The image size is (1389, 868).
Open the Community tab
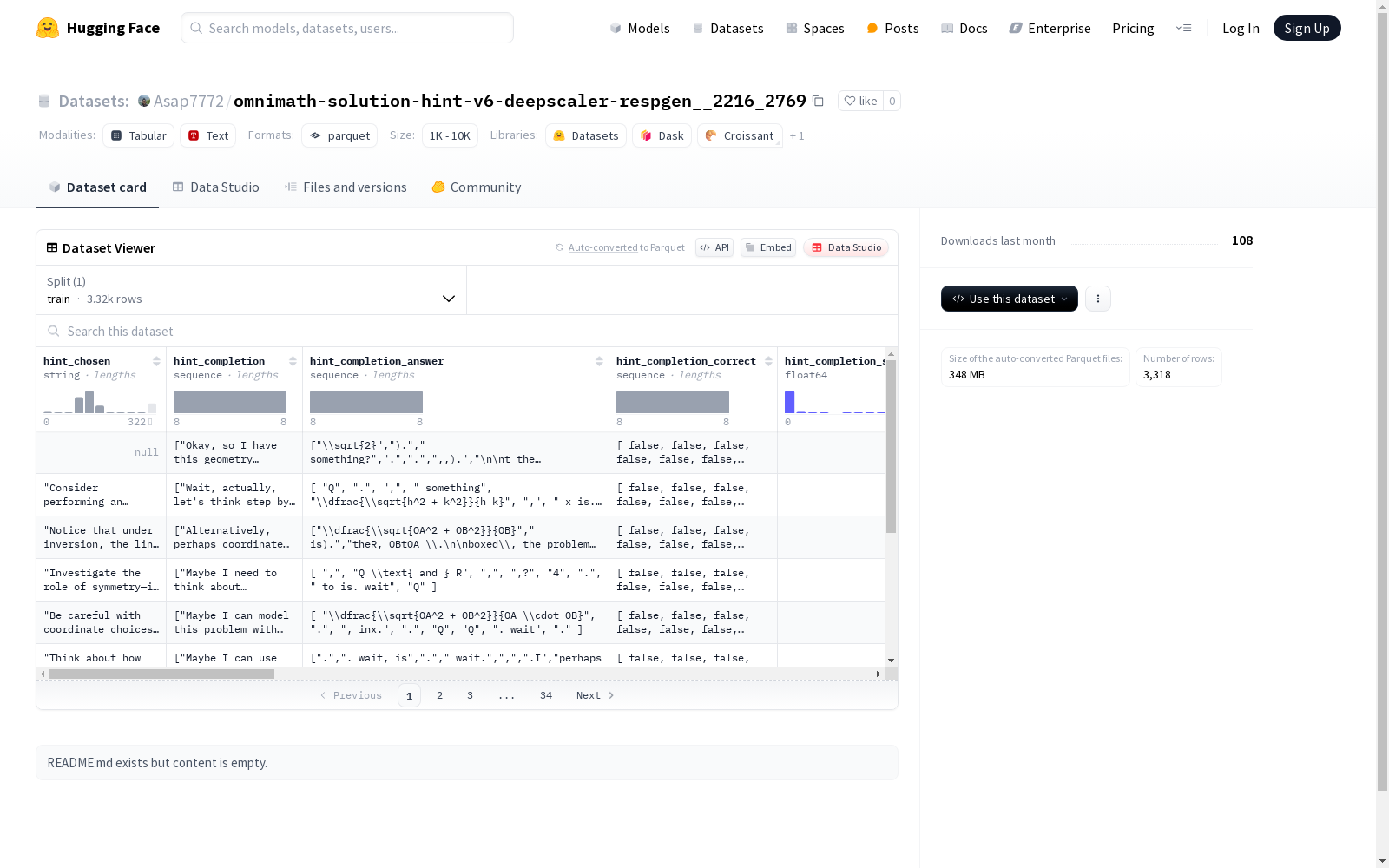point(477,187)
